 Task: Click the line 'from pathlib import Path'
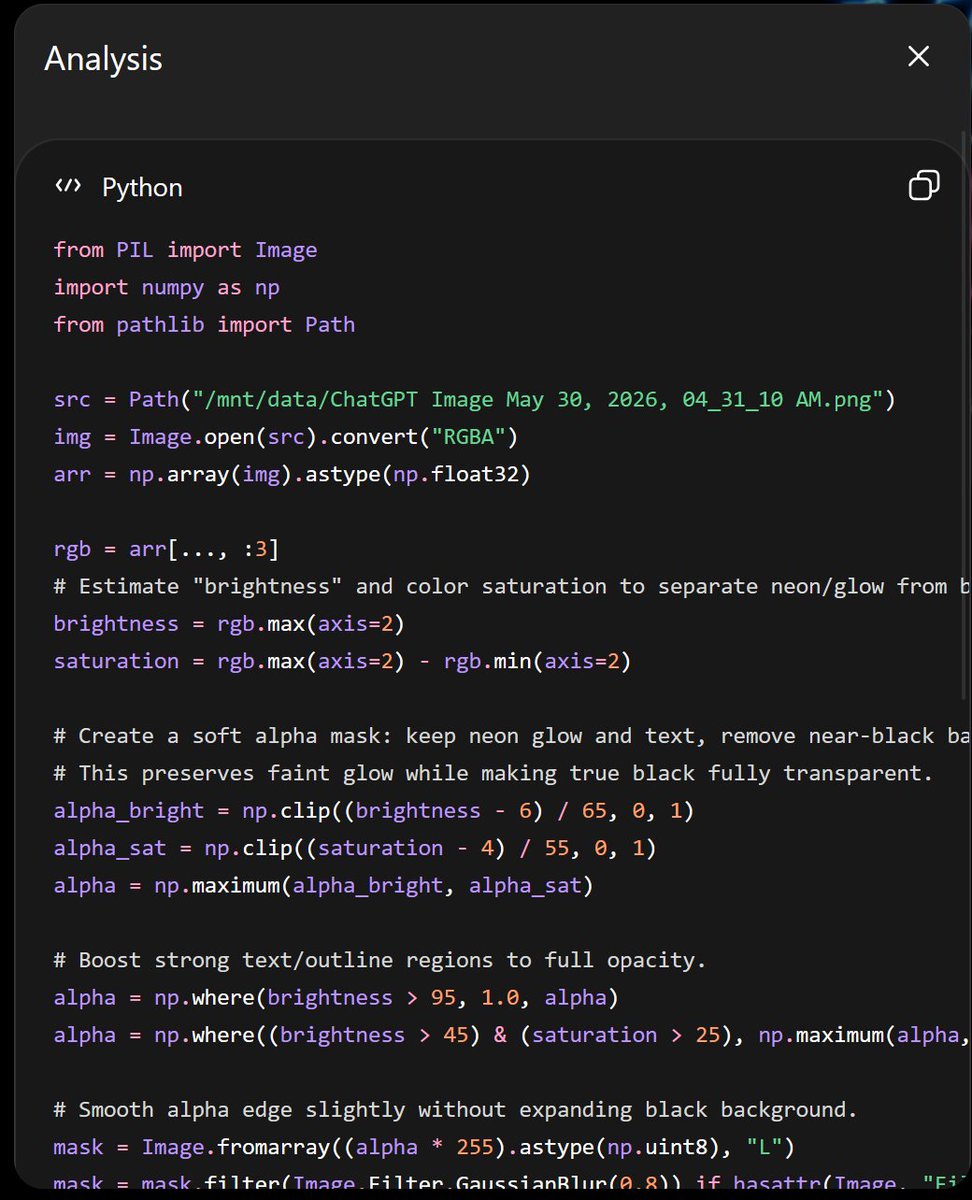coord(204,324)
